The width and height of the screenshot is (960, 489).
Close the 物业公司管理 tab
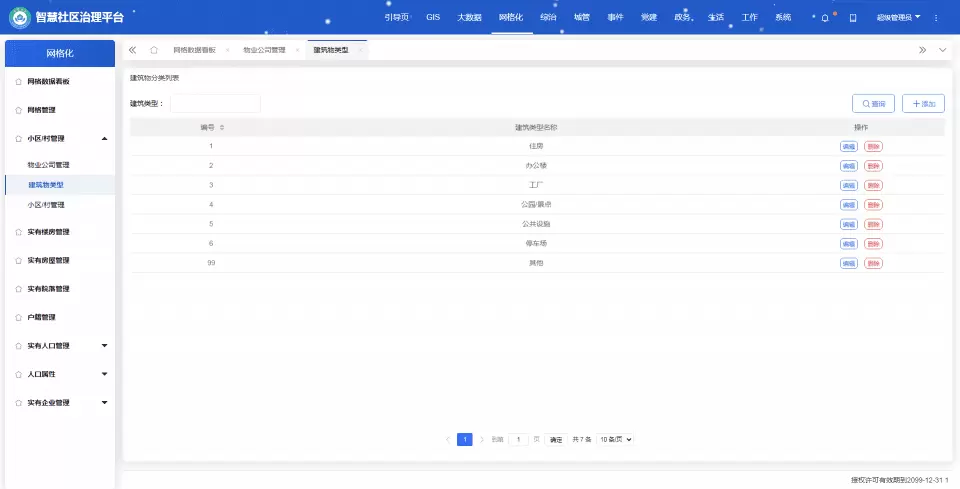[297, 50]
